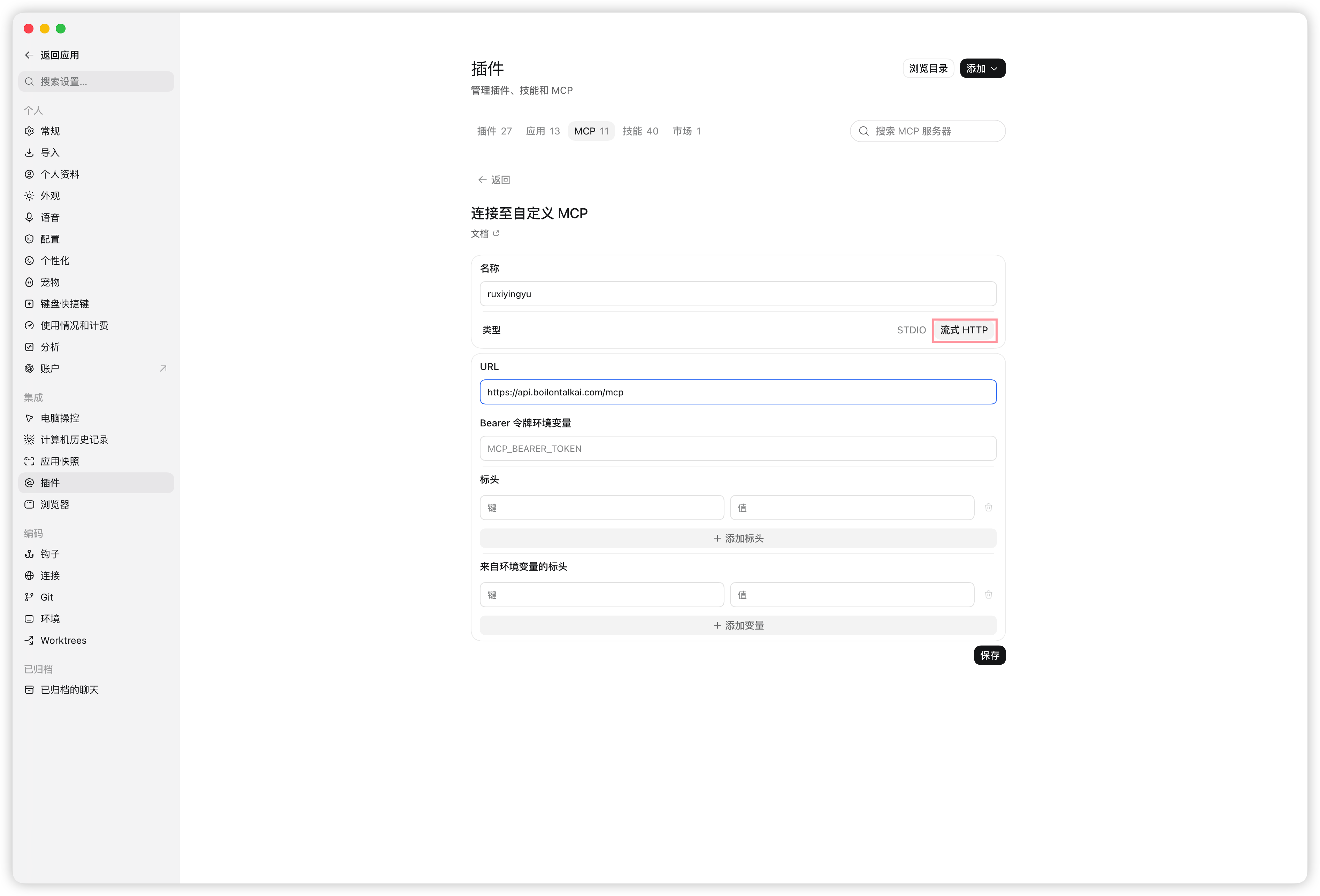This screenshot has height=896, width=1320.
Task: Click the 应用快照 capture icon
Action: [x=29, y=461]
